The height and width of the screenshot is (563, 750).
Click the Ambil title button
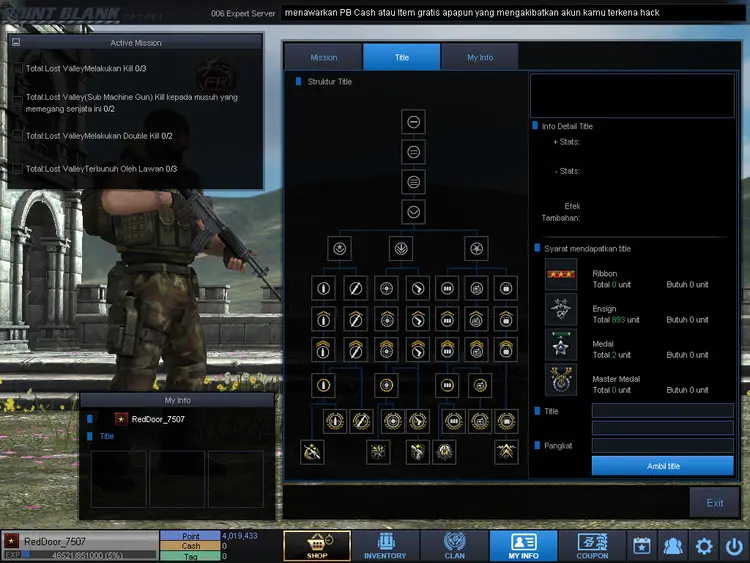(x=662, y=466)
